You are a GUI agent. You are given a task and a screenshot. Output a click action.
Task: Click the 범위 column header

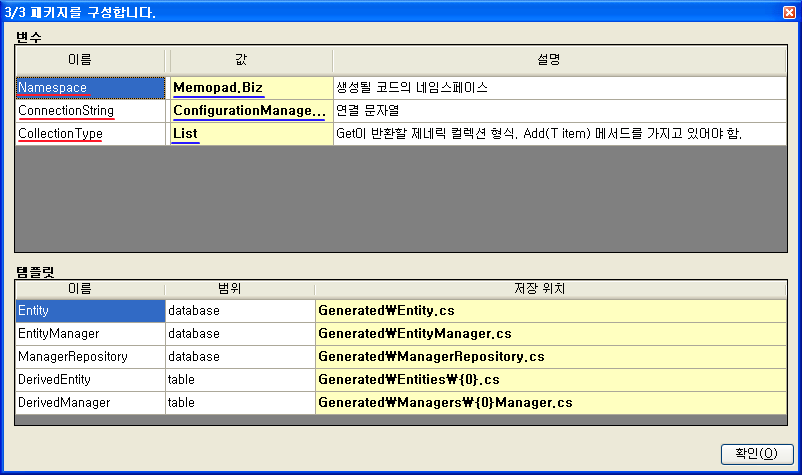(240, 289)
